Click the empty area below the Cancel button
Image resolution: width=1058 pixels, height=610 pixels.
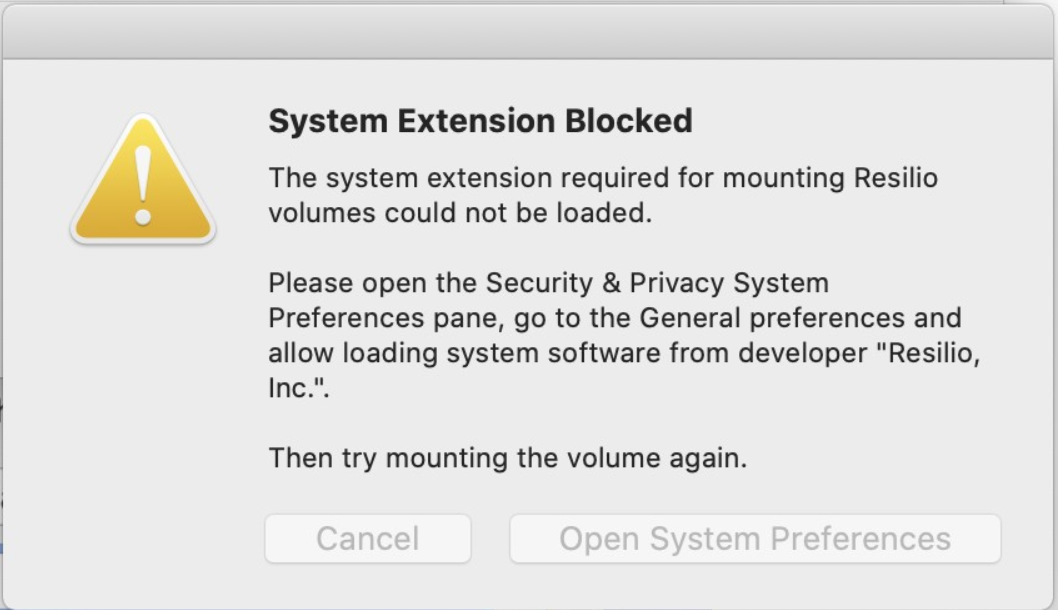[x=367, y=585]
